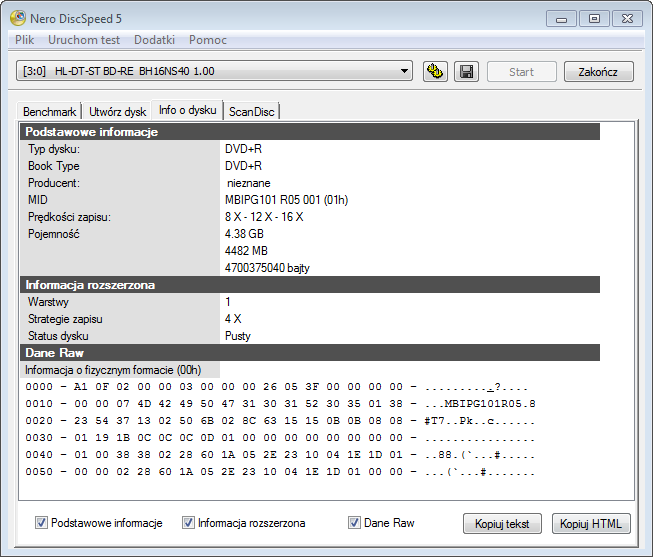Minimize the Nero DiscSpeed window
The height and width of the screenshot is (557, 653).
[x=561, y=19]
